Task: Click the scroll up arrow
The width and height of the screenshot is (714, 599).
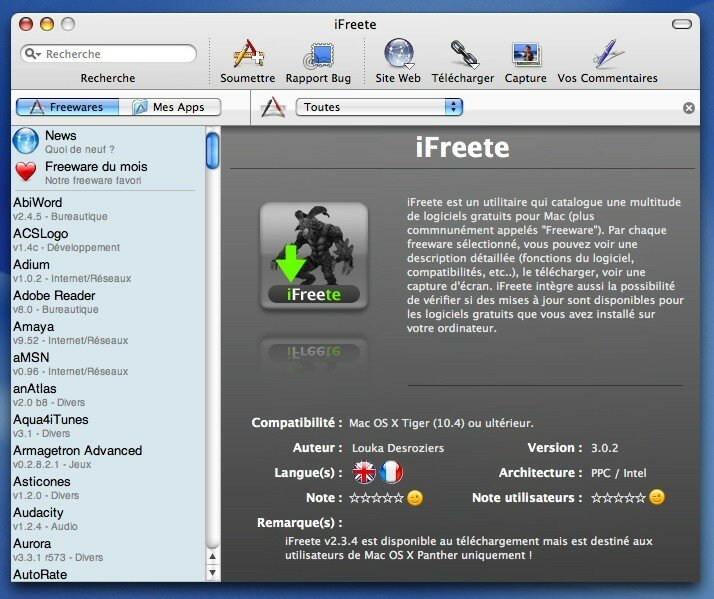Action: pos(213,556)
